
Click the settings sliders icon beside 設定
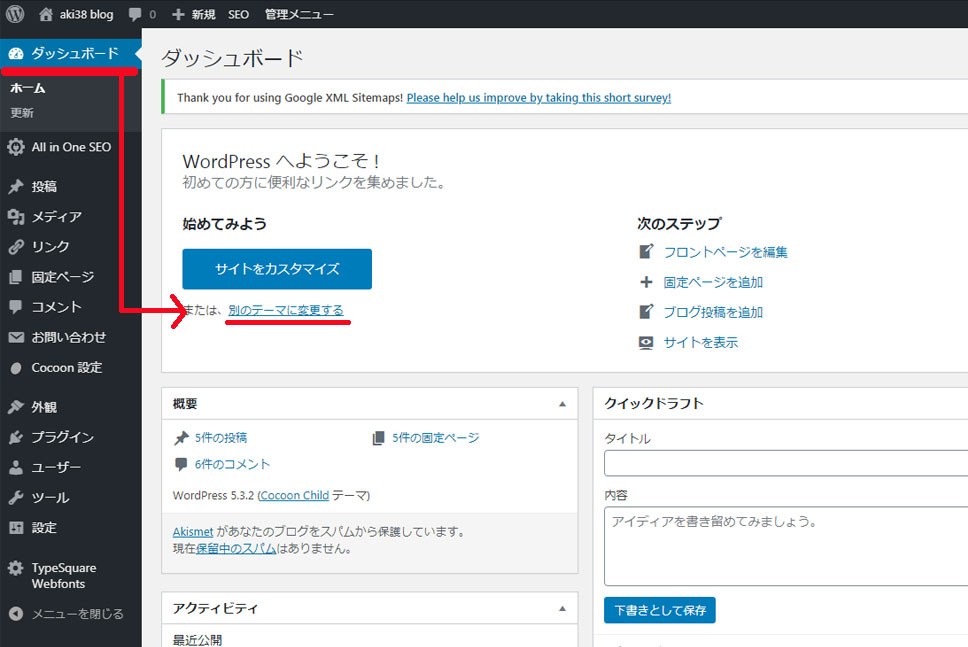(16, 528)
